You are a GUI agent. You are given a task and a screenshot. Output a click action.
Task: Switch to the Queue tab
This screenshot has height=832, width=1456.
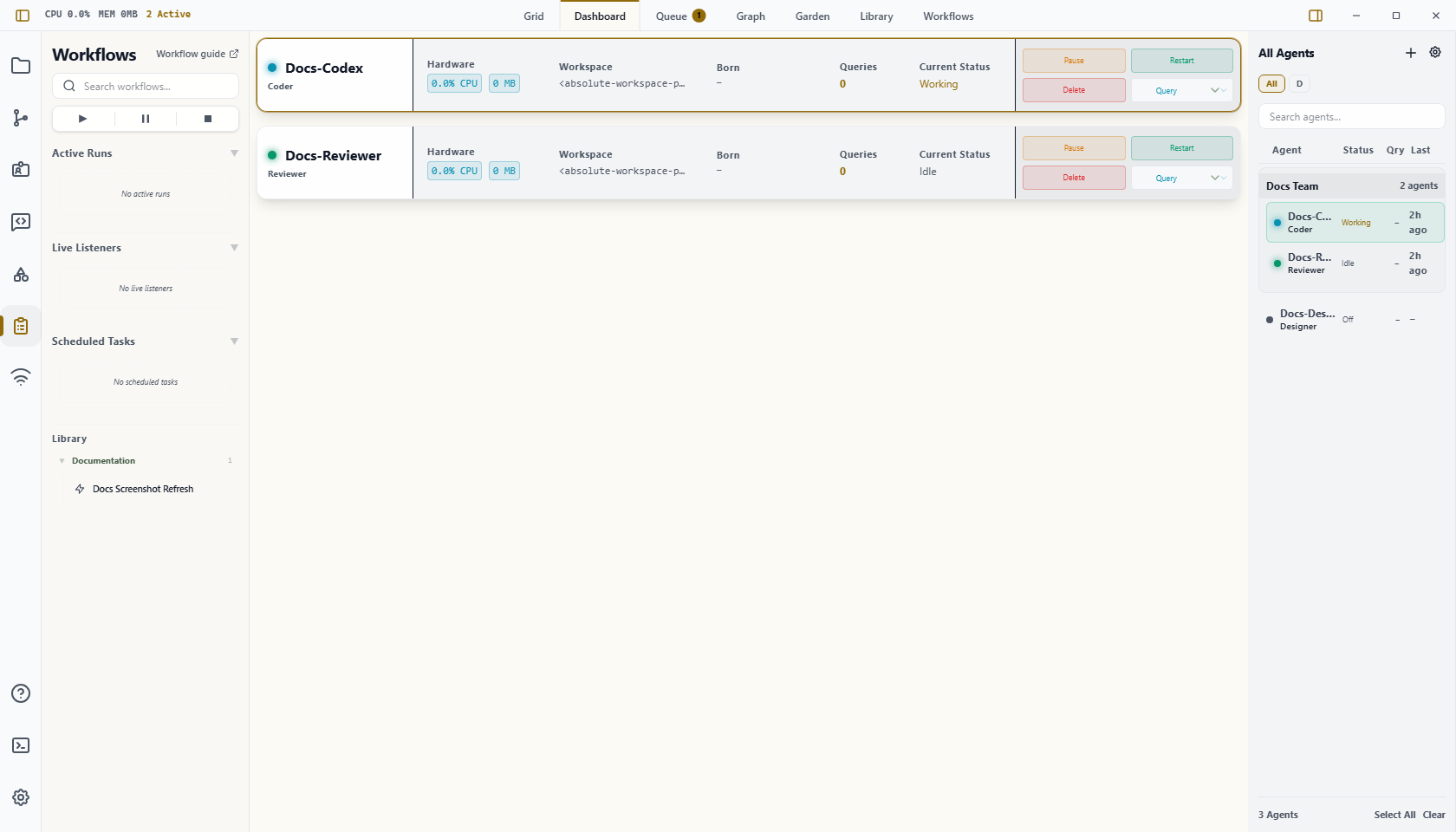point(680,16)
